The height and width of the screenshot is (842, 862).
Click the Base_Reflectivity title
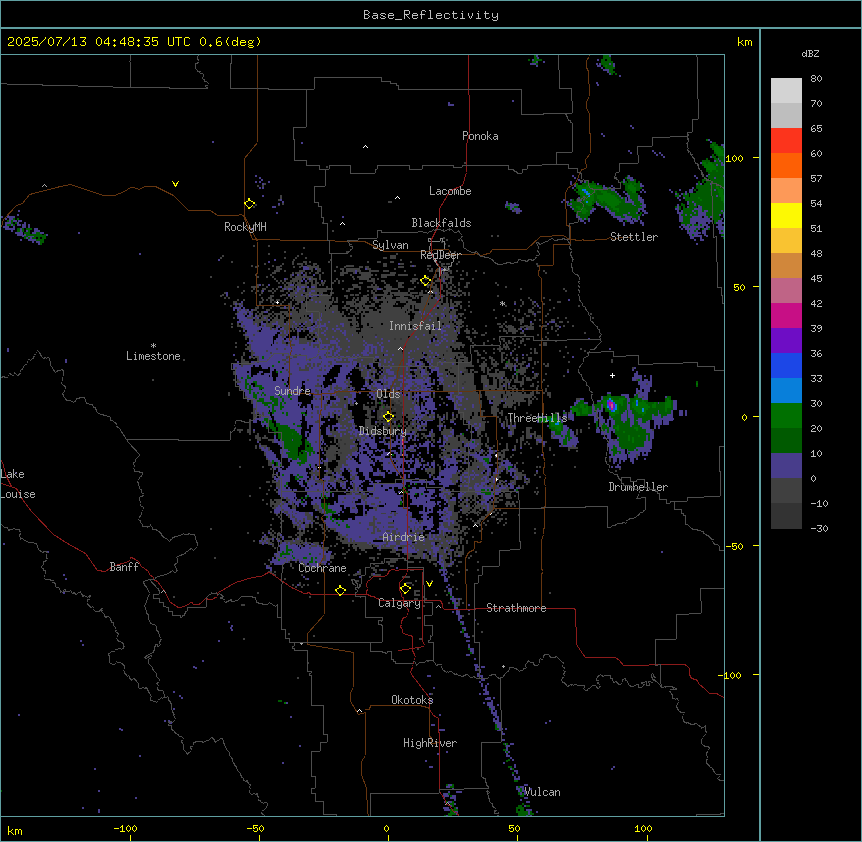pos(431,15)
